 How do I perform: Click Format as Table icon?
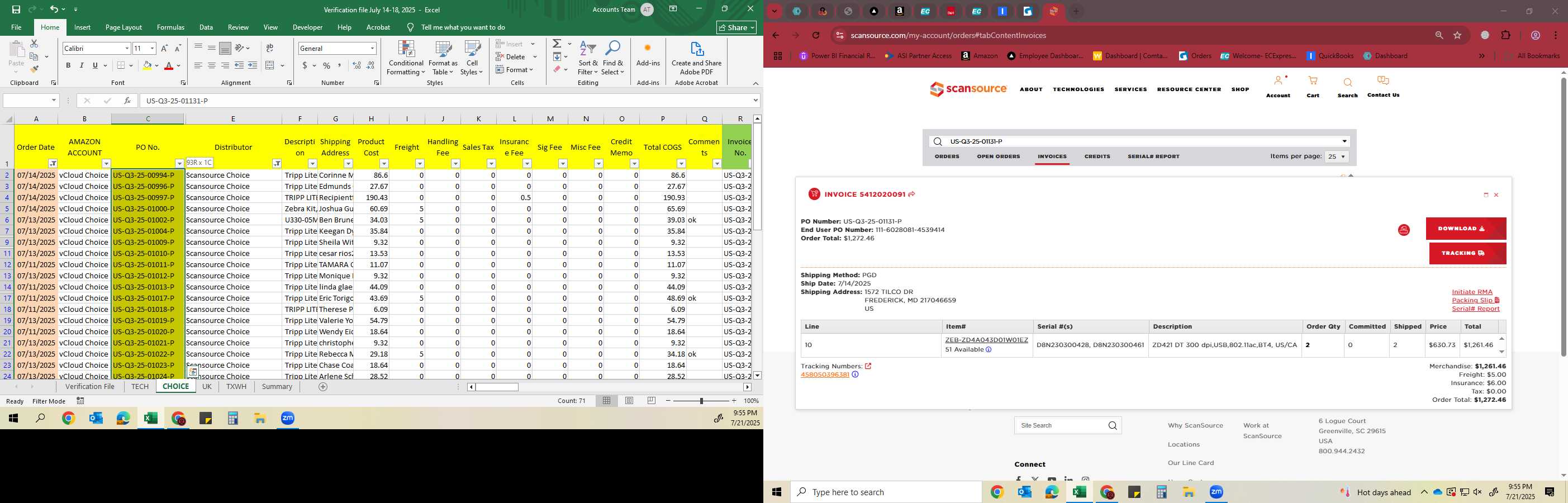pos(443,59)
